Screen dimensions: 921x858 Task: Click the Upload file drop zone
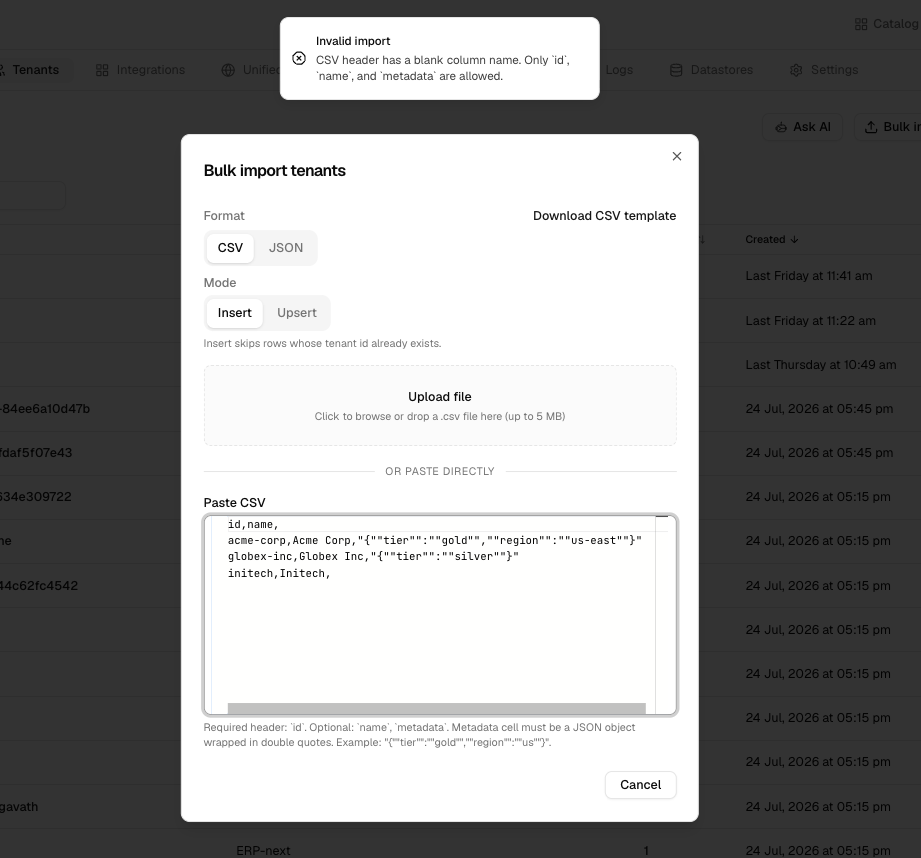(440, 406)
